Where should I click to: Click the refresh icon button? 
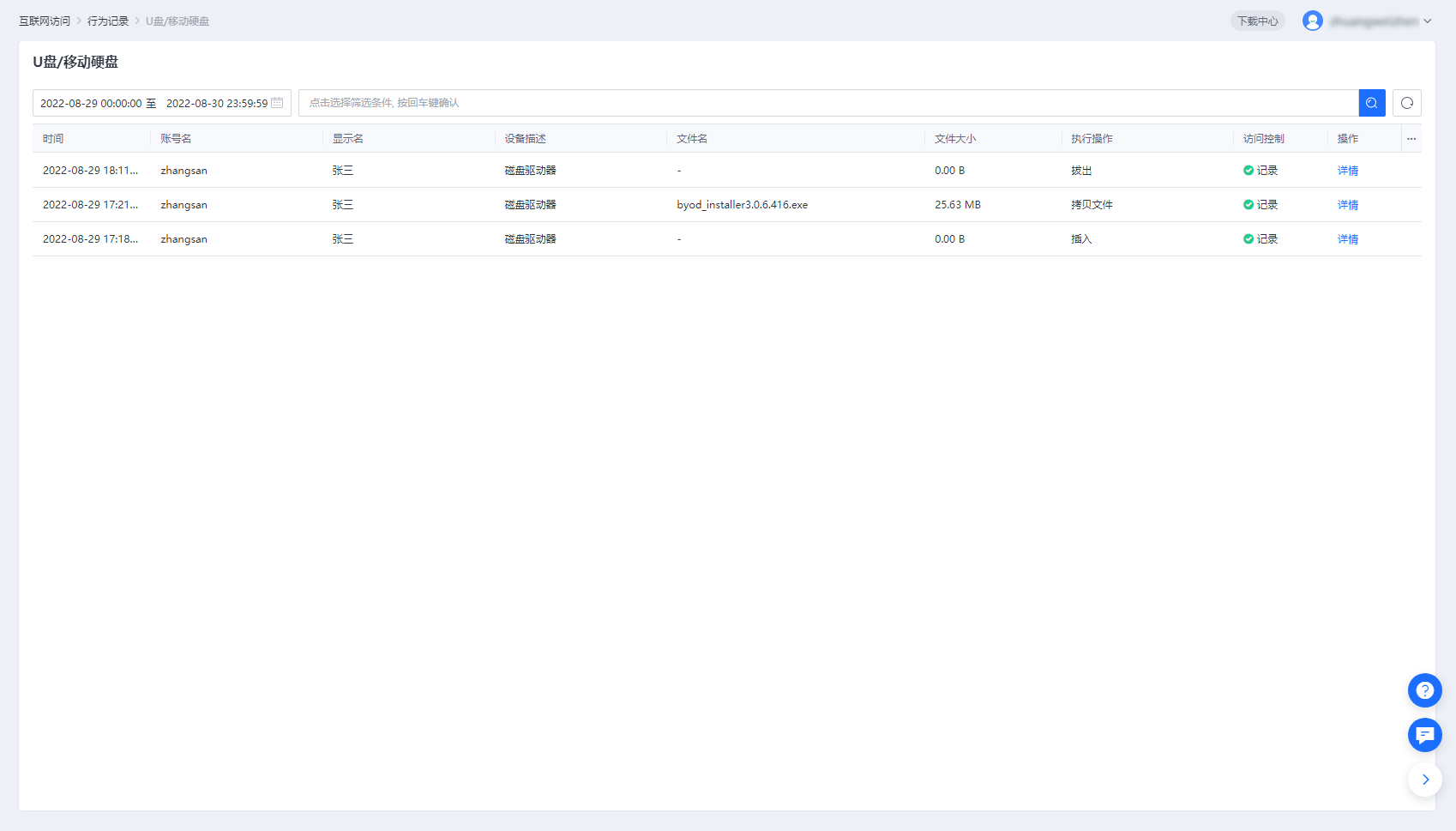tap(1407, 103)
